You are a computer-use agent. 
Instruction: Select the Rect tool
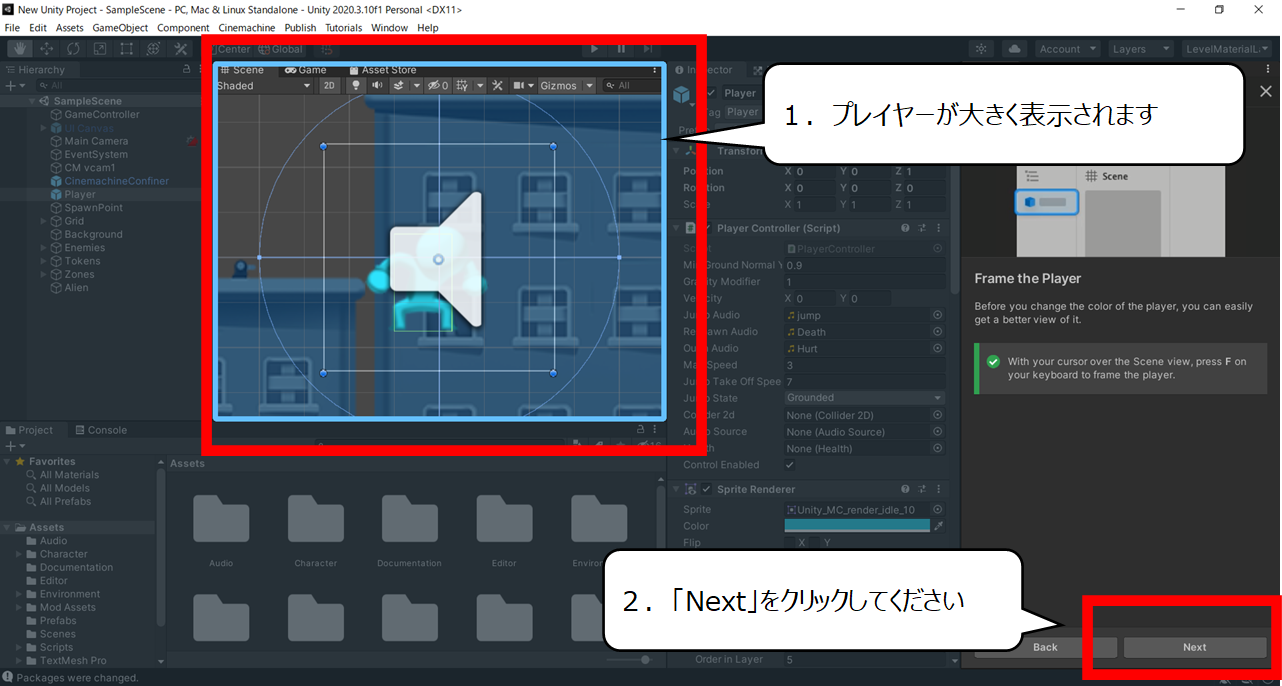click(x=127, y=49)
